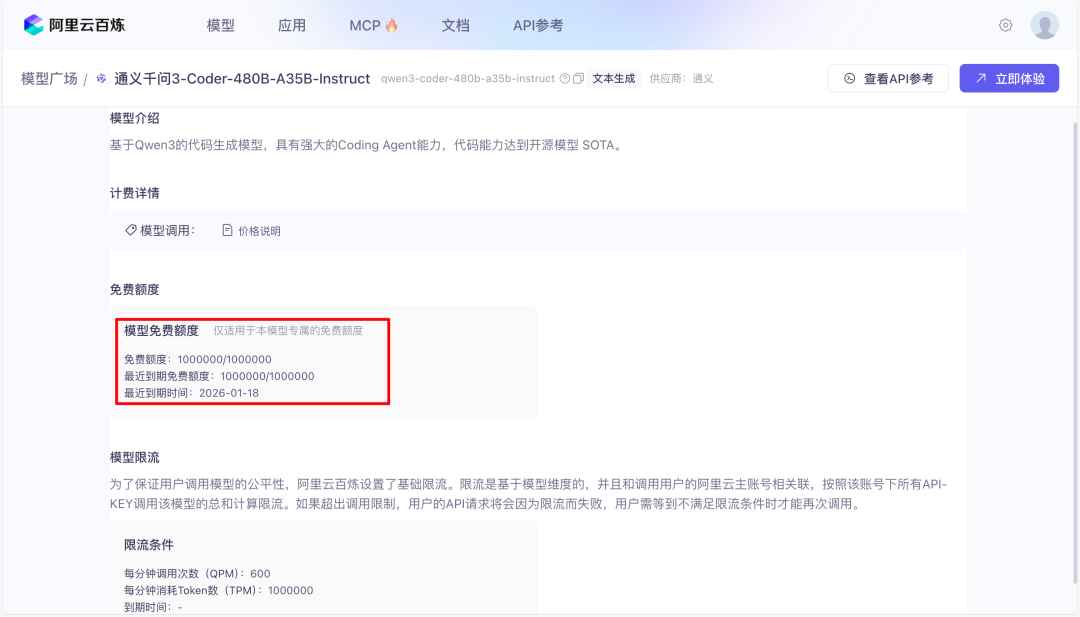The width and height of the screenshot is (1080, 617).
Task: Navigate to API参考 in top bar
Action: click(x=537, y=25)
